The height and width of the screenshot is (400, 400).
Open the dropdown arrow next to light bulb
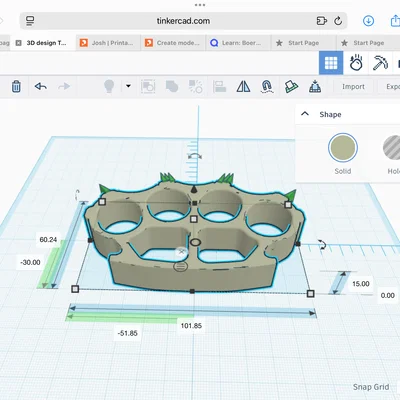[x=128, y=86]
